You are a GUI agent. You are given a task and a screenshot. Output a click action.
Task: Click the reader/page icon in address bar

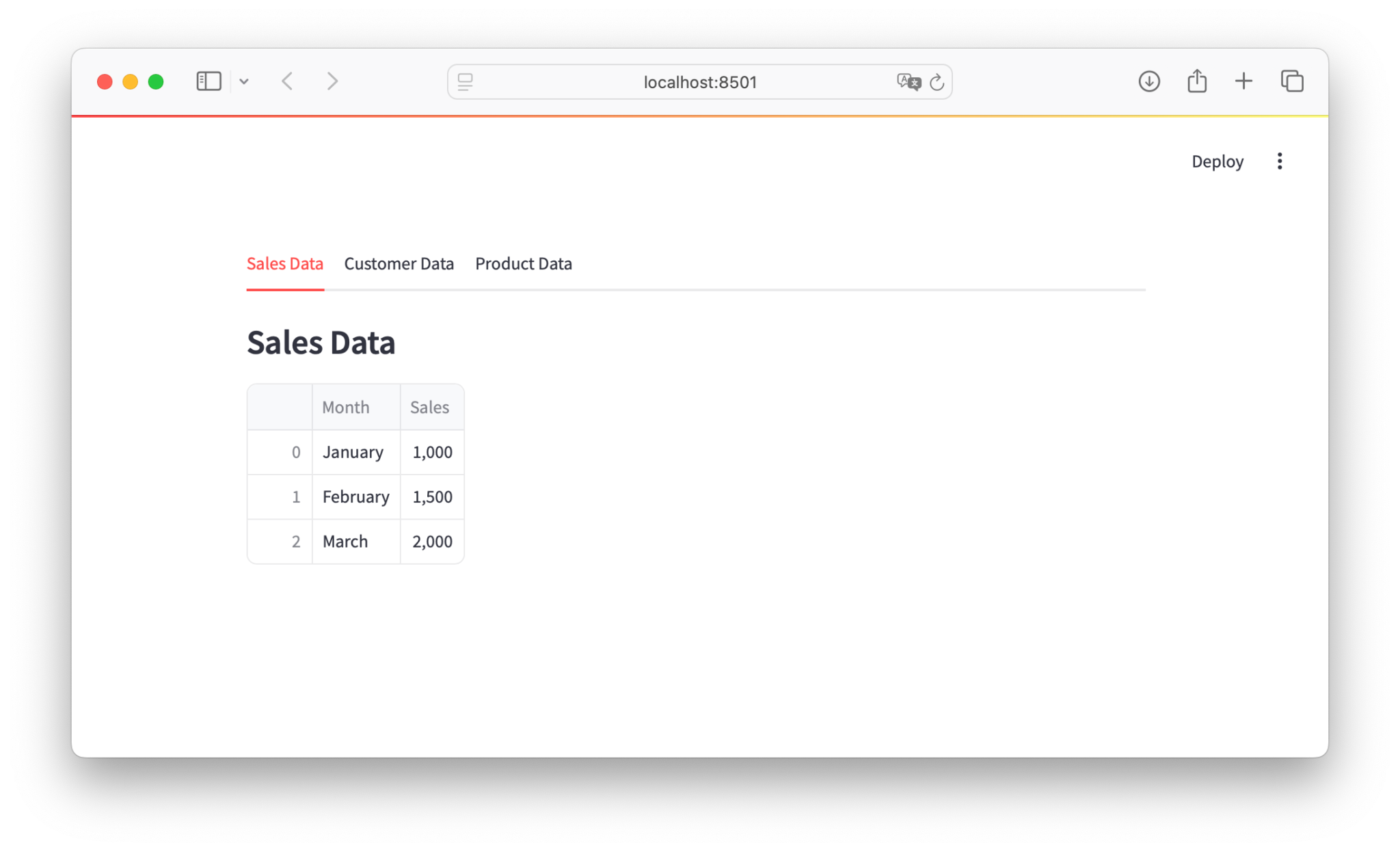click(x=466, y=82)
